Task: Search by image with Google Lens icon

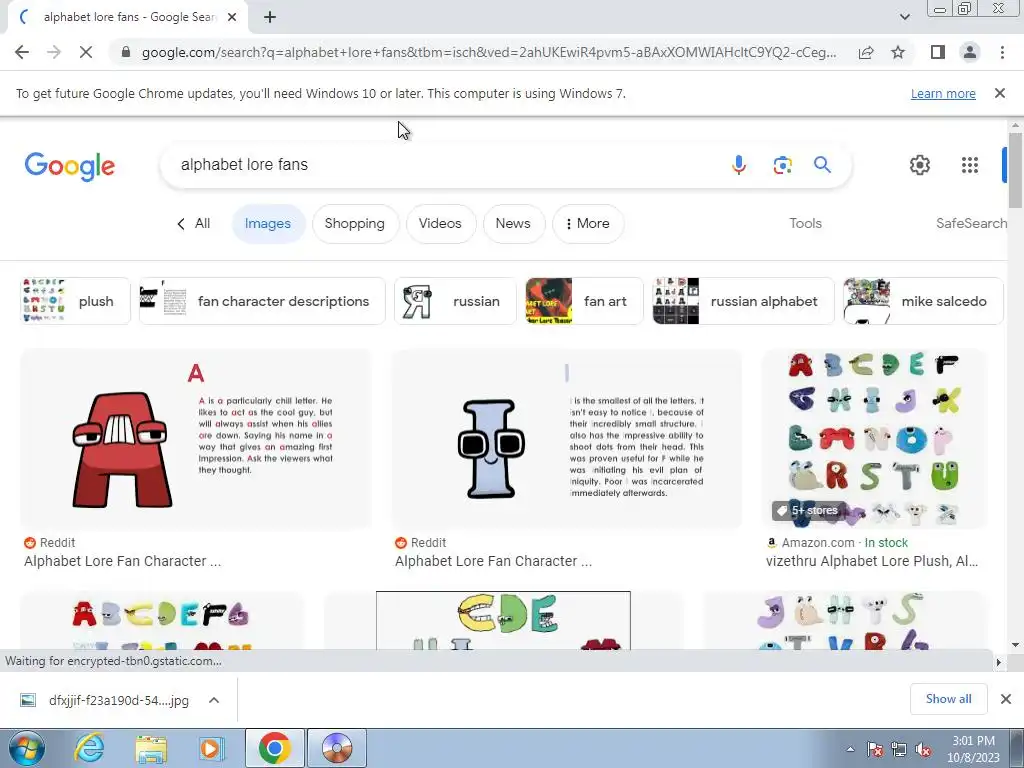Action: (x=782, y=165)
